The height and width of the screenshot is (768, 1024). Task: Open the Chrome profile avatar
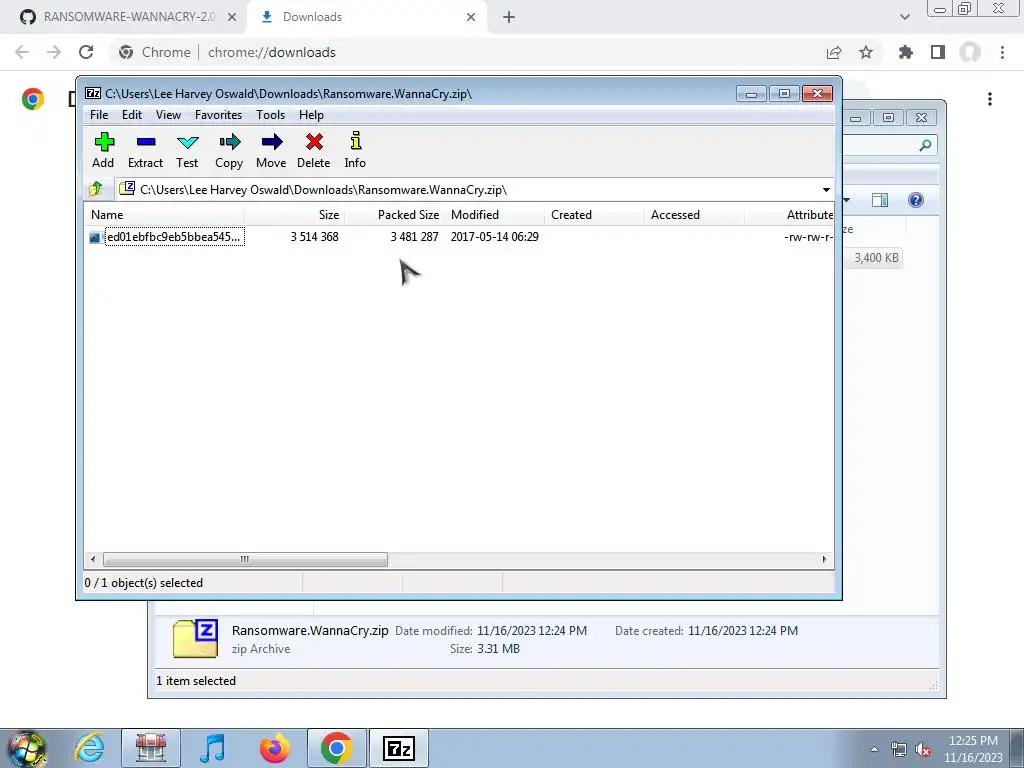pos(970,52)
